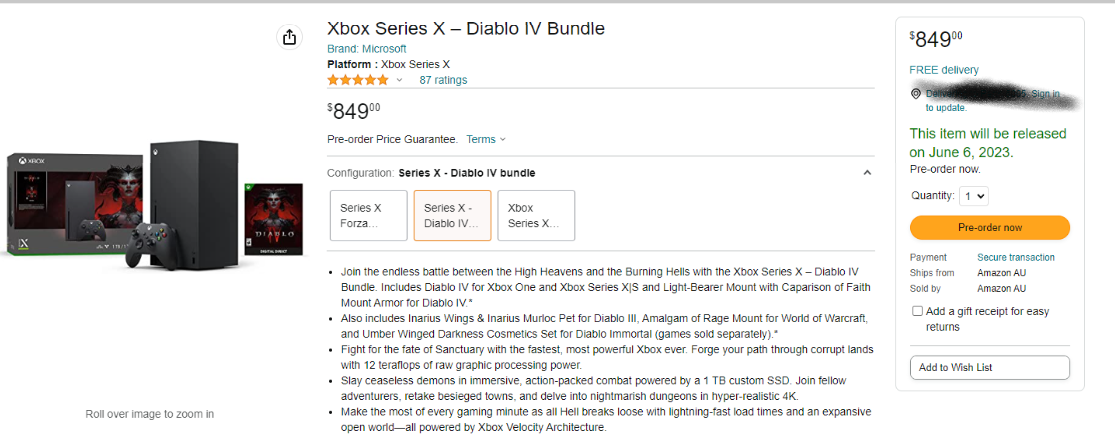Open the Brand: Microsoft link
This screenshot has height=437, width=1115.
point(367,49)
